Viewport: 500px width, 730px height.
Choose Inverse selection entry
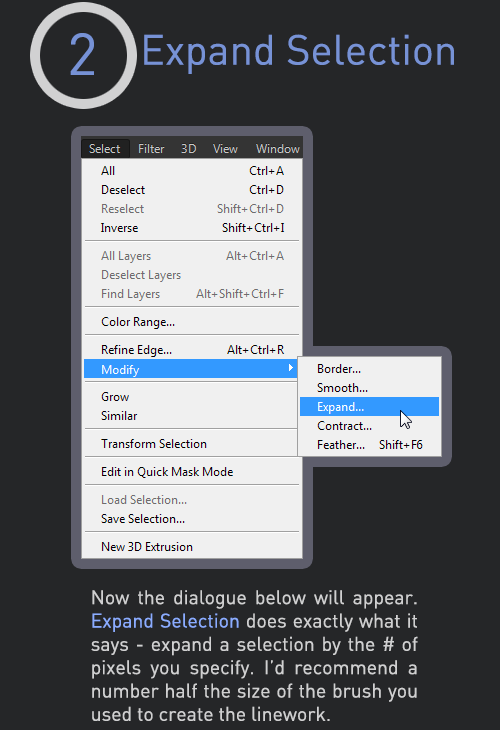tap(192, 228)
